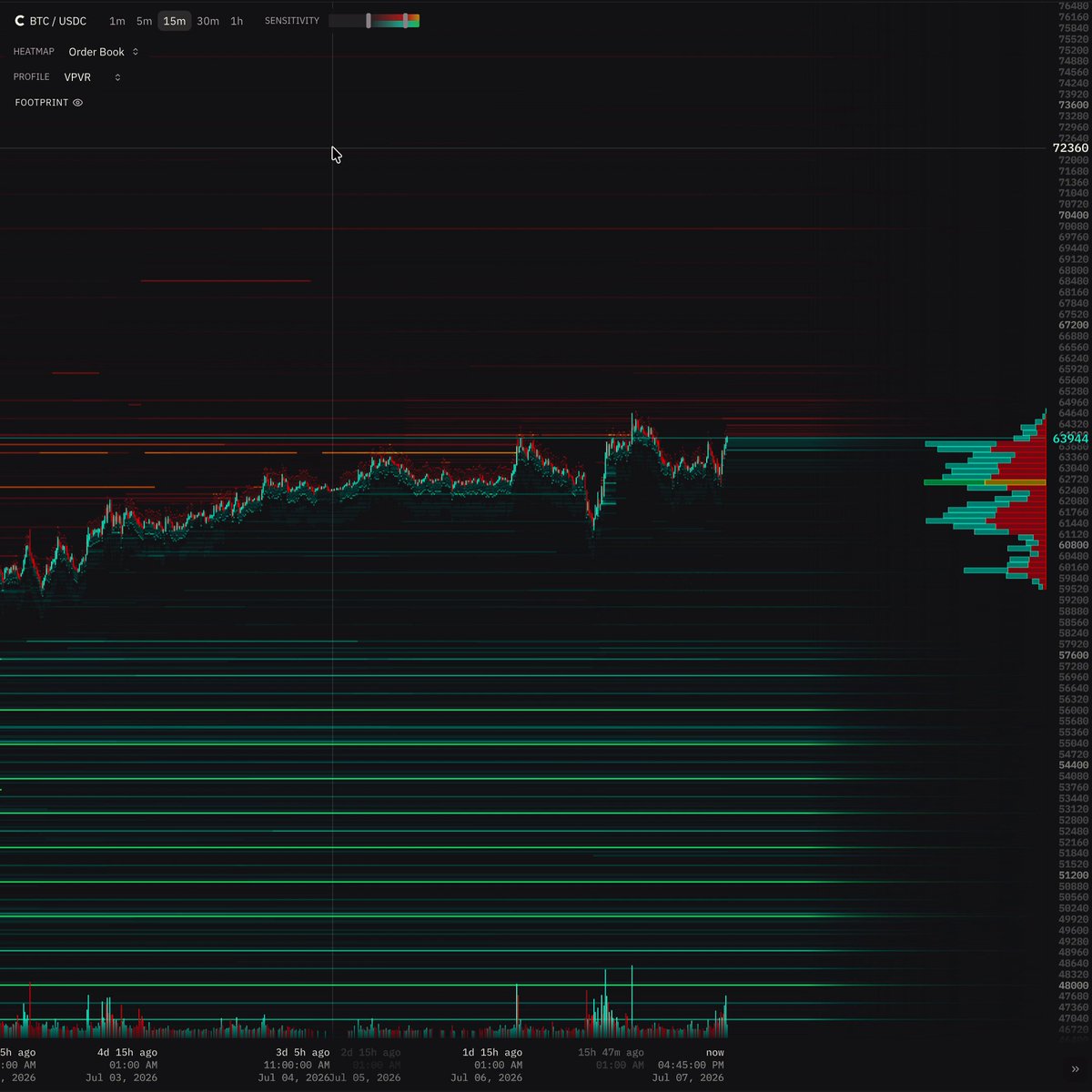Click the HEATMAP label
Viewport: 1092px width, 1092px height.
[34, 52]
